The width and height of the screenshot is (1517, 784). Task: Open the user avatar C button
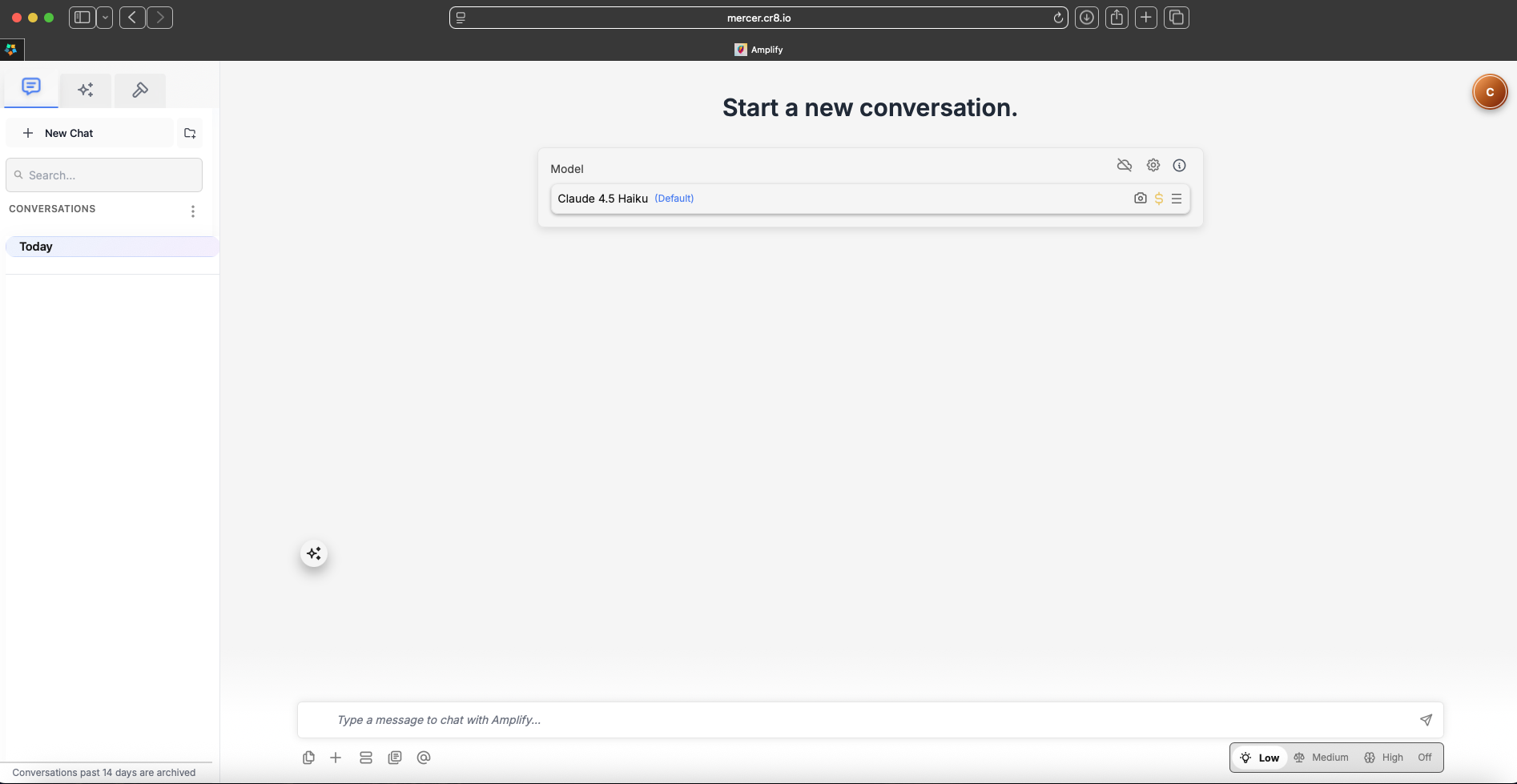[x=1490, y=92]
